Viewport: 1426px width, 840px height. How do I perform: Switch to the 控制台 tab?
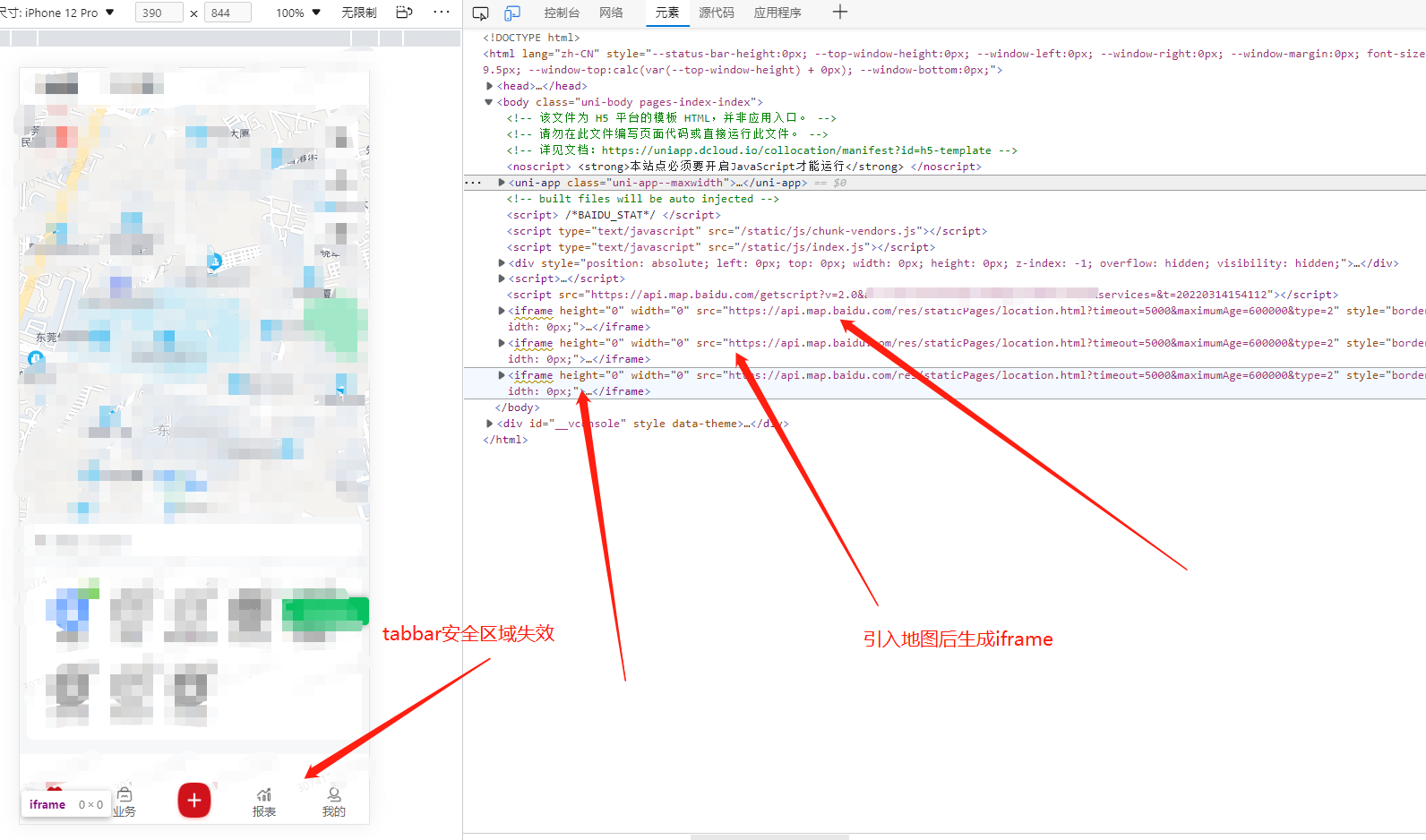coord(562,13)
